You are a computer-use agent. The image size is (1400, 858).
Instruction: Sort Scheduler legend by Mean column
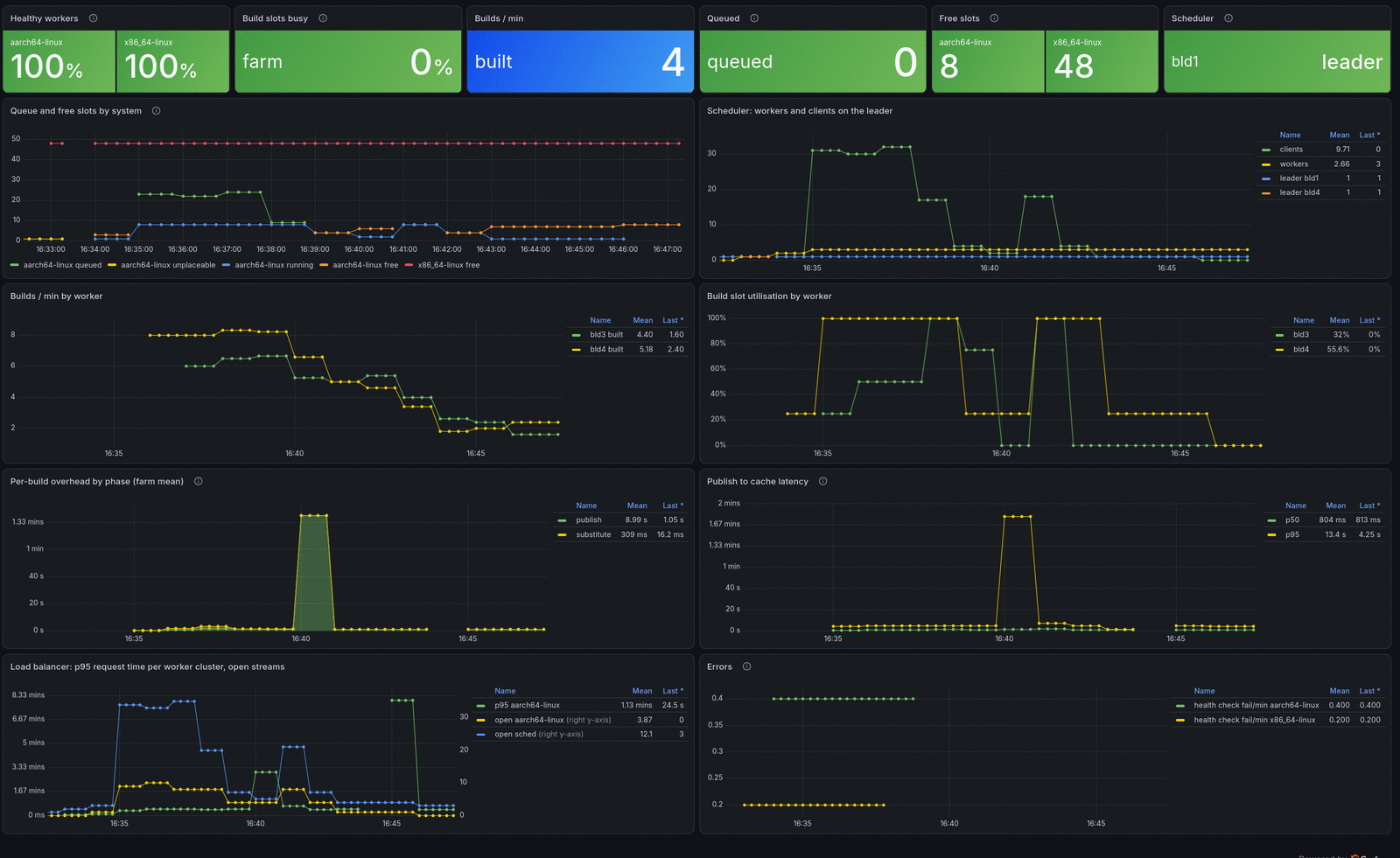pyautogui.click(x=1340, y=136)
